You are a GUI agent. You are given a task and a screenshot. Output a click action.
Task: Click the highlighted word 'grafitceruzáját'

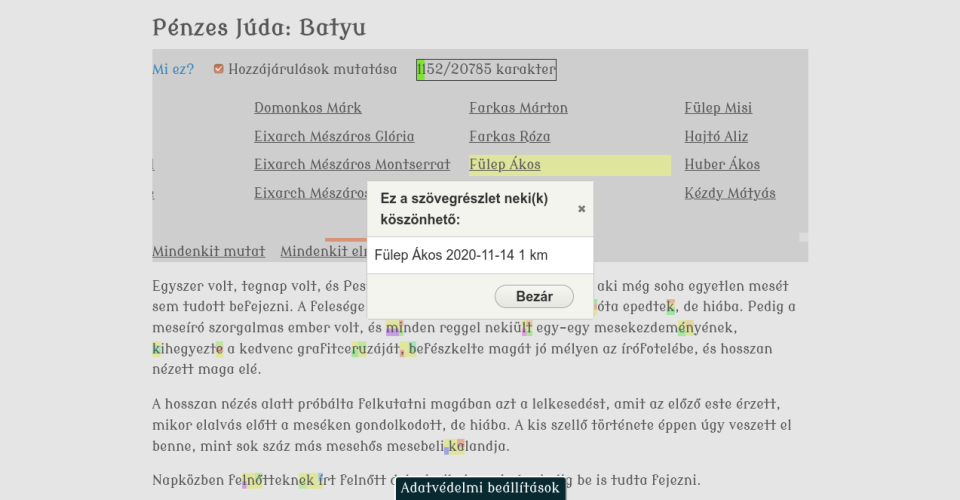point(348,349)
